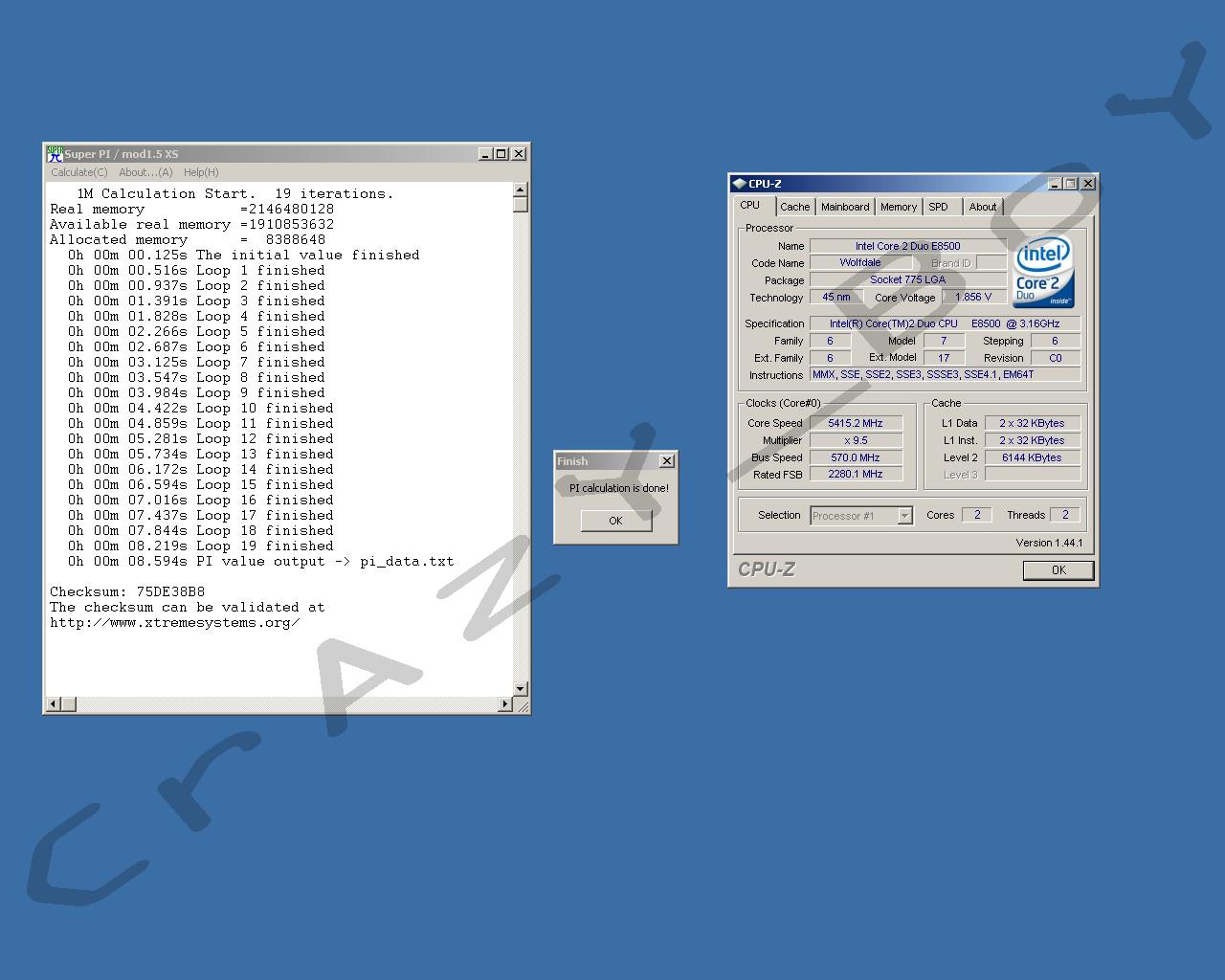Click the Revision value C0
The width and height of the screenshot is (1225, 980).
pyautogui.click(x=1055, y=358)
